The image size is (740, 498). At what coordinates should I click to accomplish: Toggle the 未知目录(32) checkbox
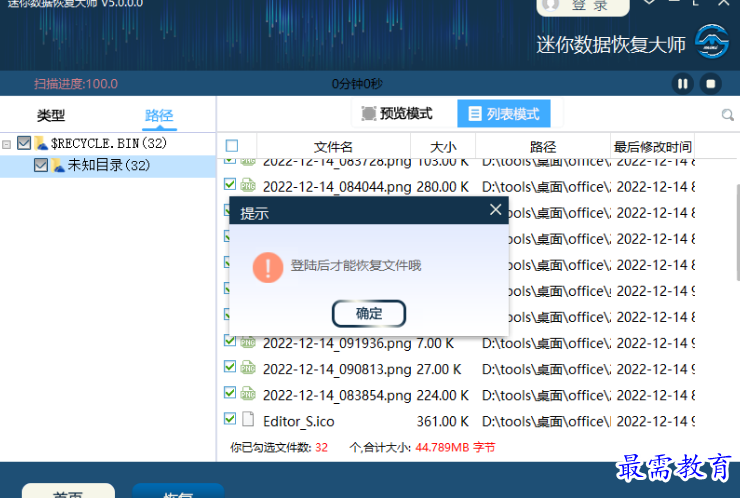point(41,165)
